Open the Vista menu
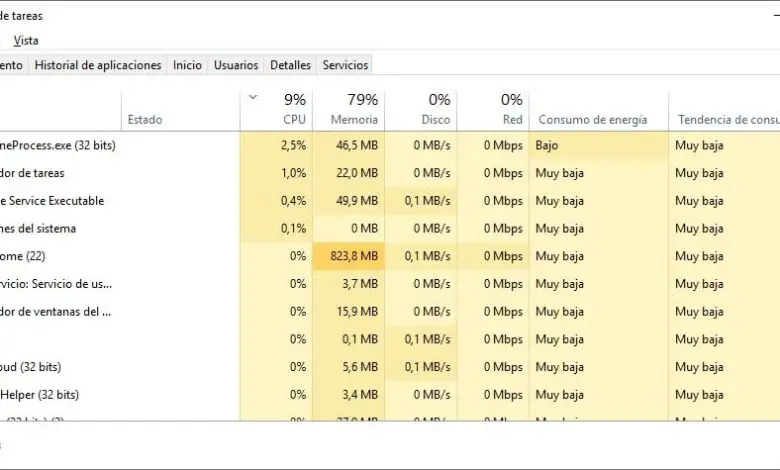780x470 pixels. click(26, 40)
